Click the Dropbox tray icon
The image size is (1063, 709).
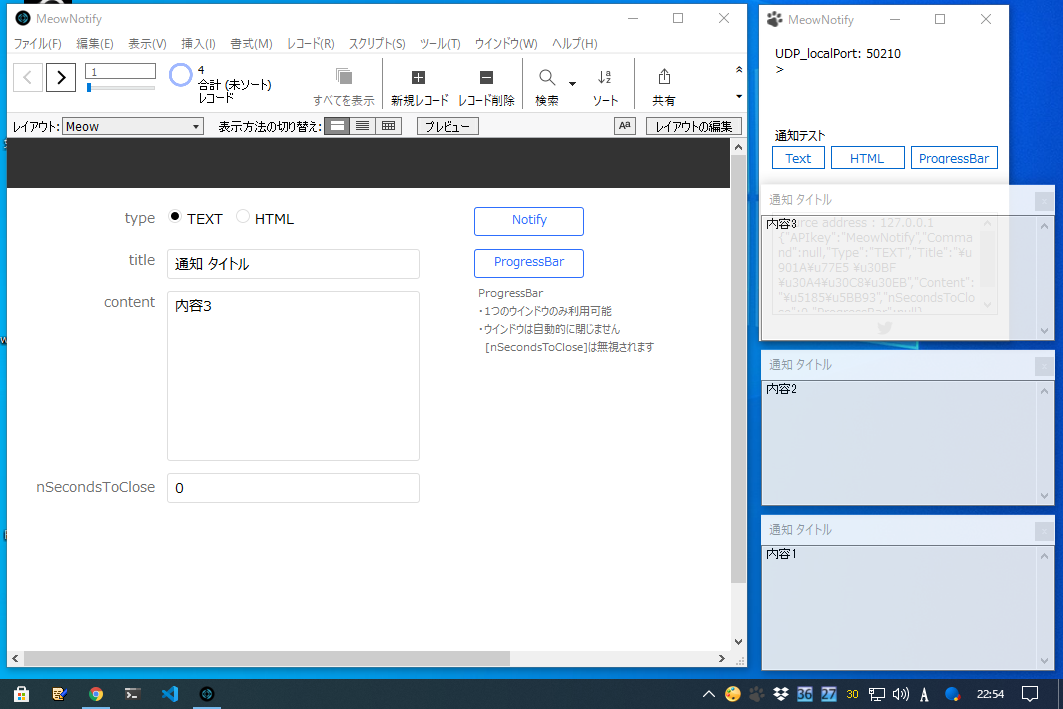tap(780, 693)
